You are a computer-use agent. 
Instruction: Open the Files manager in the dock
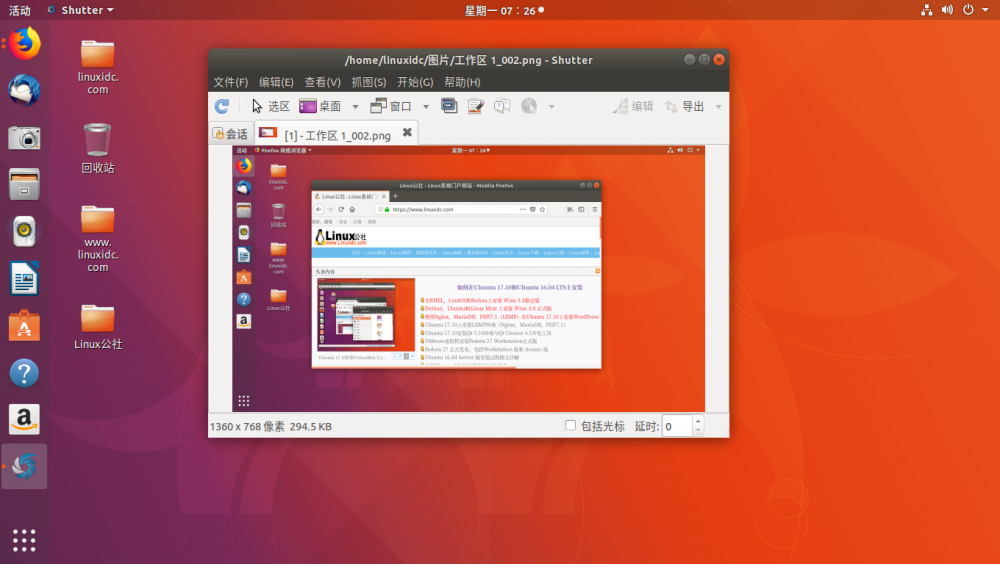pos(24,184)
